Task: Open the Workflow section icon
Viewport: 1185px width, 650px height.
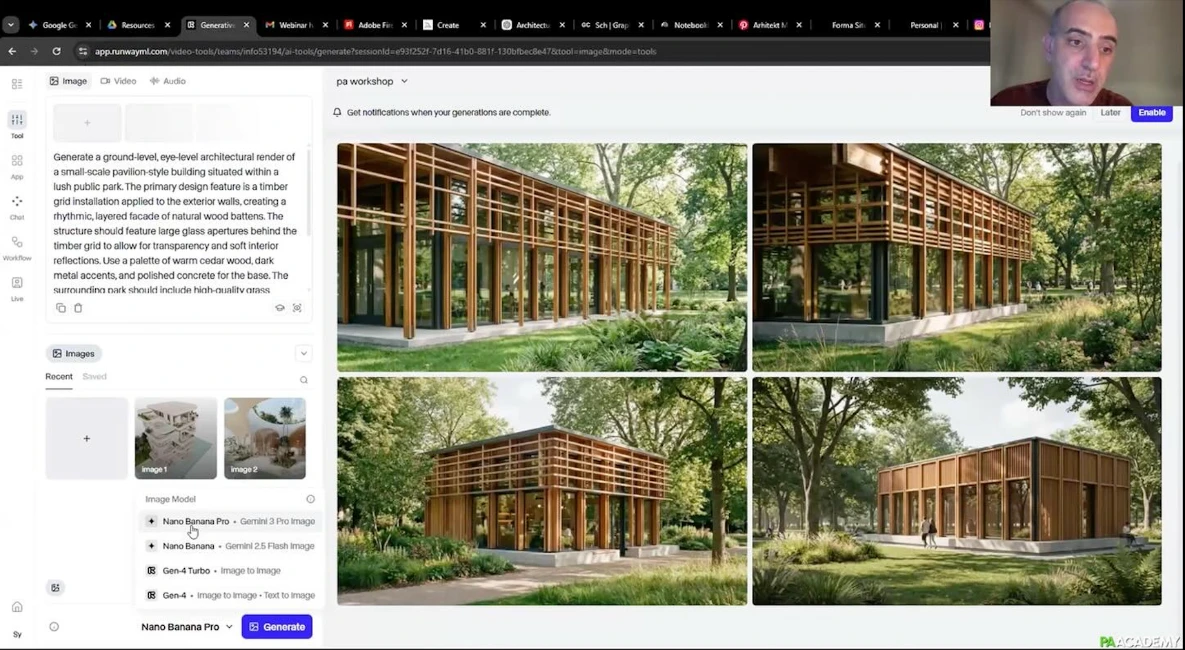Action: pos(17,247)
